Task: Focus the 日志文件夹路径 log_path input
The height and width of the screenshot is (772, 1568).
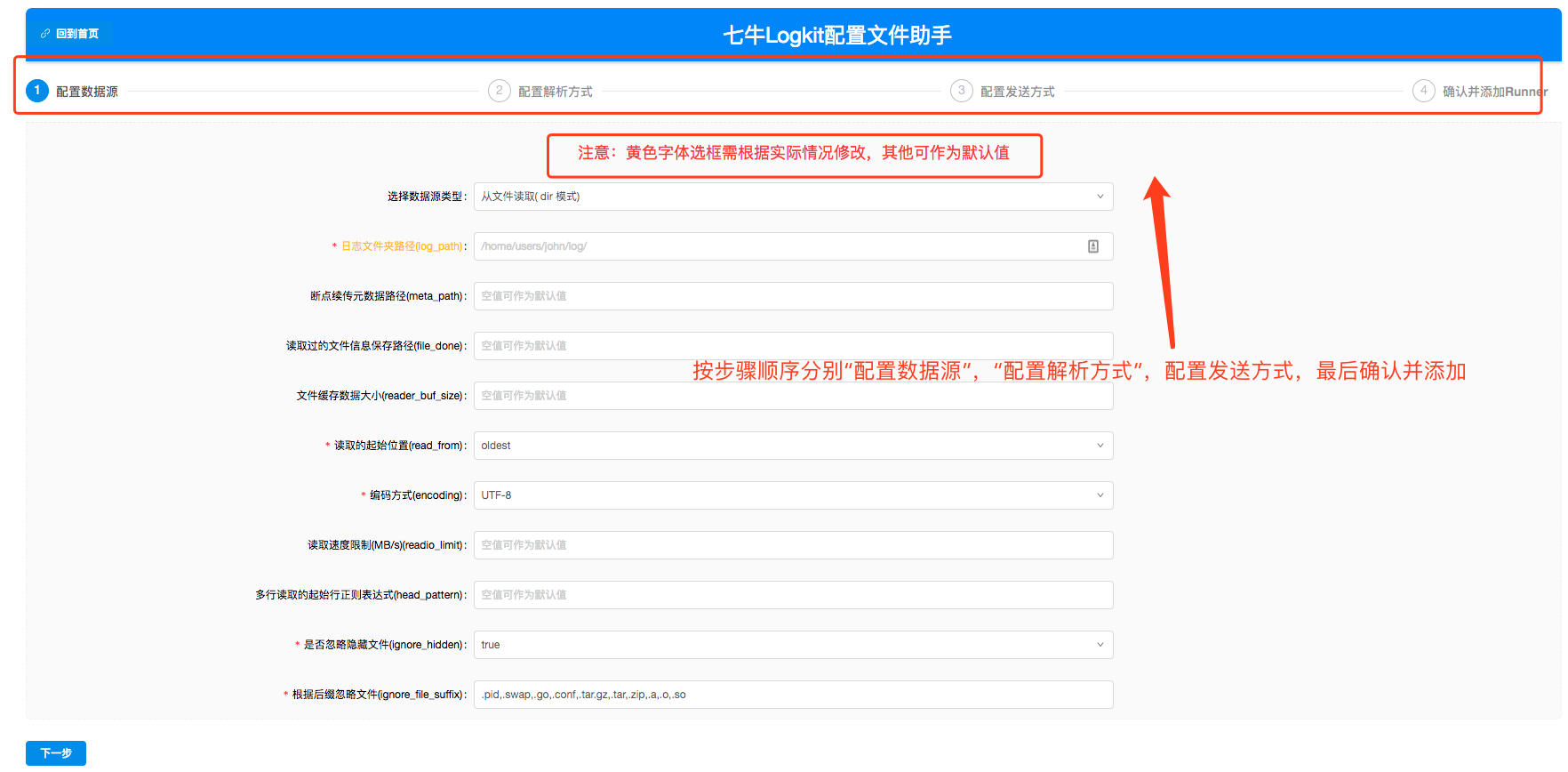Action: click(x=793, y=246)
